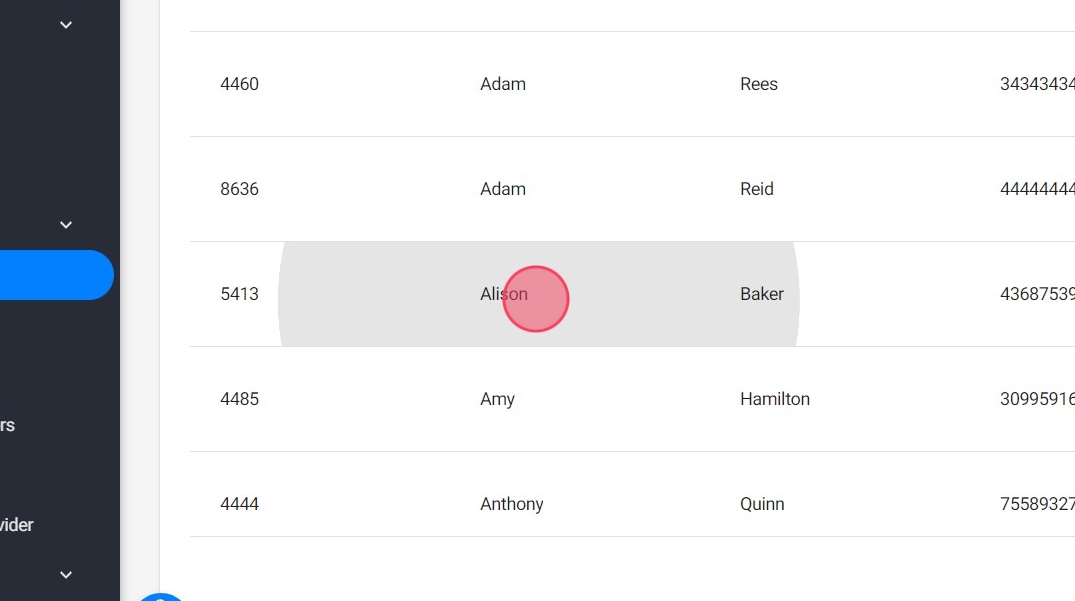Viewport: 1075px width, 601px height.
Task: Click the blue circular button at the page bottom
Action: (160, 597)
